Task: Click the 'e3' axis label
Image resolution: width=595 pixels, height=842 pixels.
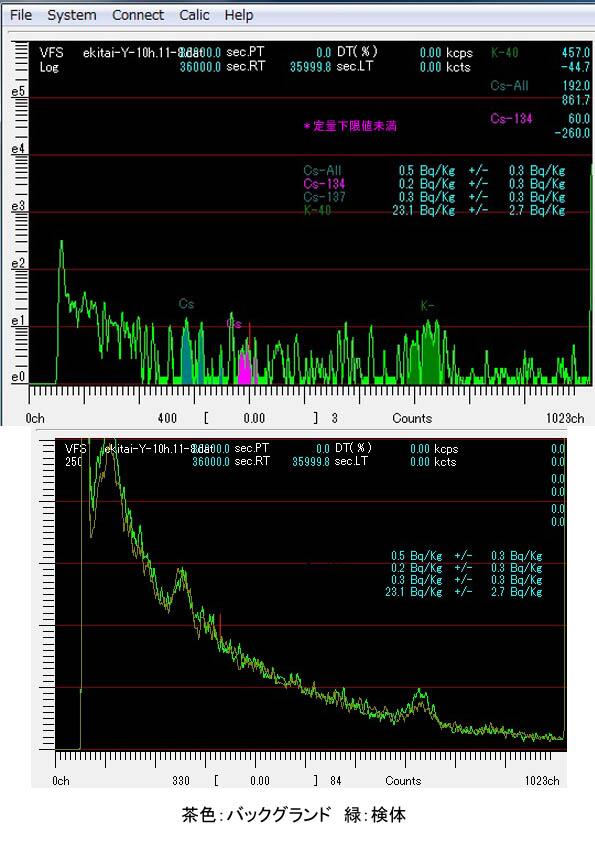Action: click(18, 206)
